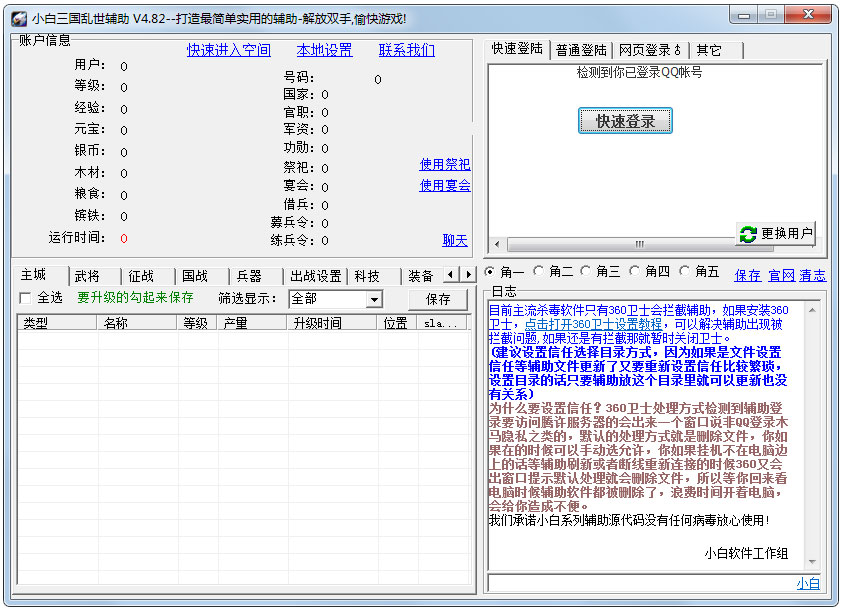Open the 网页登录 tab
This screenshot has width=843, height=610.
tap(649, 50)
